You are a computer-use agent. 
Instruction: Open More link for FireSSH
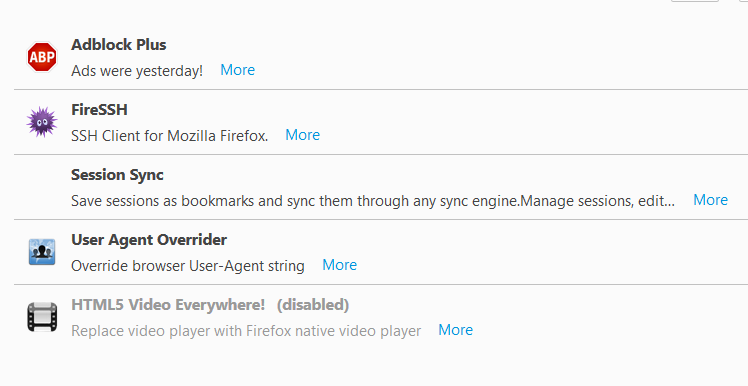click(302, 135)
